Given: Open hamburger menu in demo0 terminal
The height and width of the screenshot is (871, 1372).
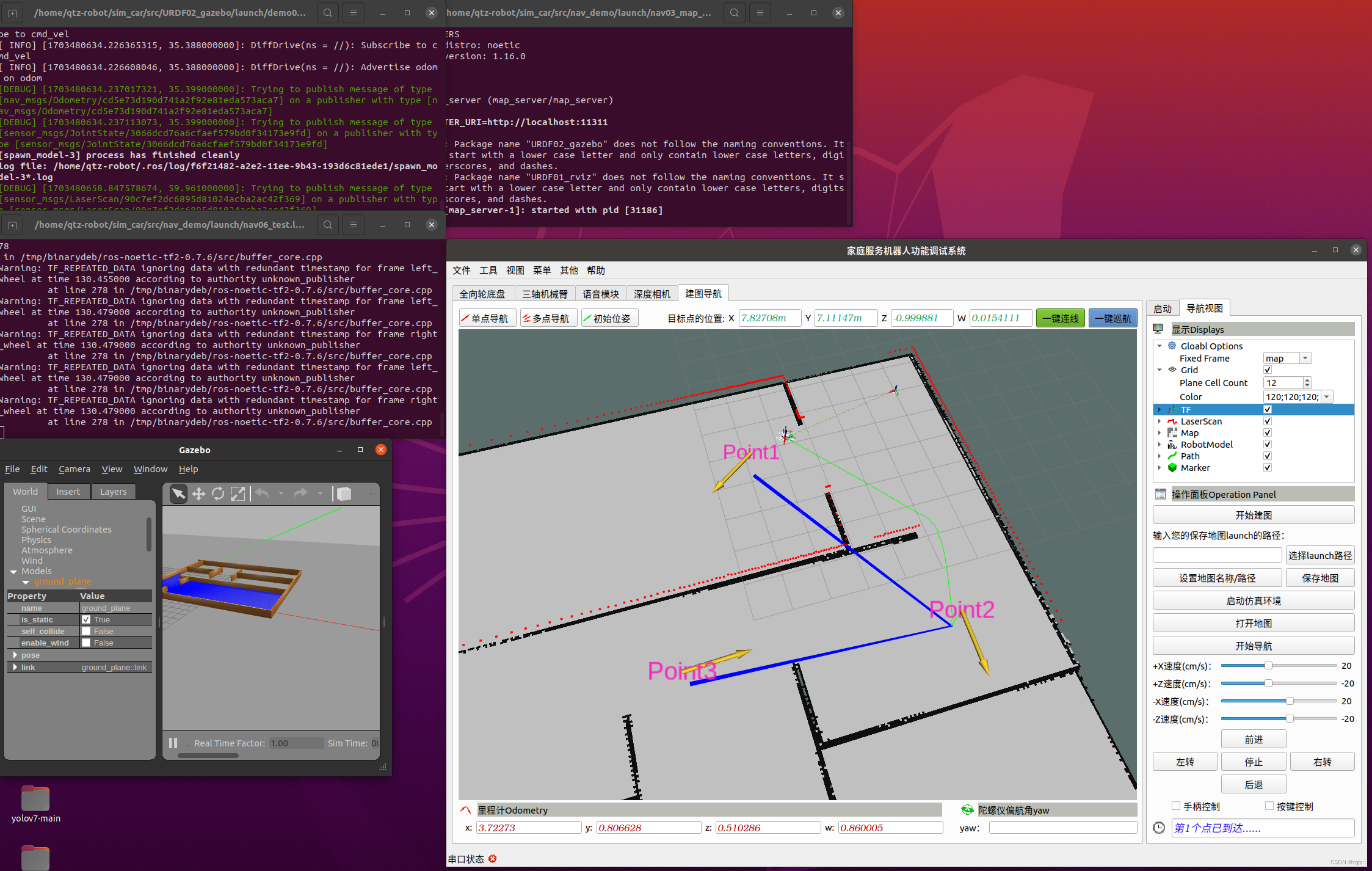Looking at the screenshot, I should (353, 13).
